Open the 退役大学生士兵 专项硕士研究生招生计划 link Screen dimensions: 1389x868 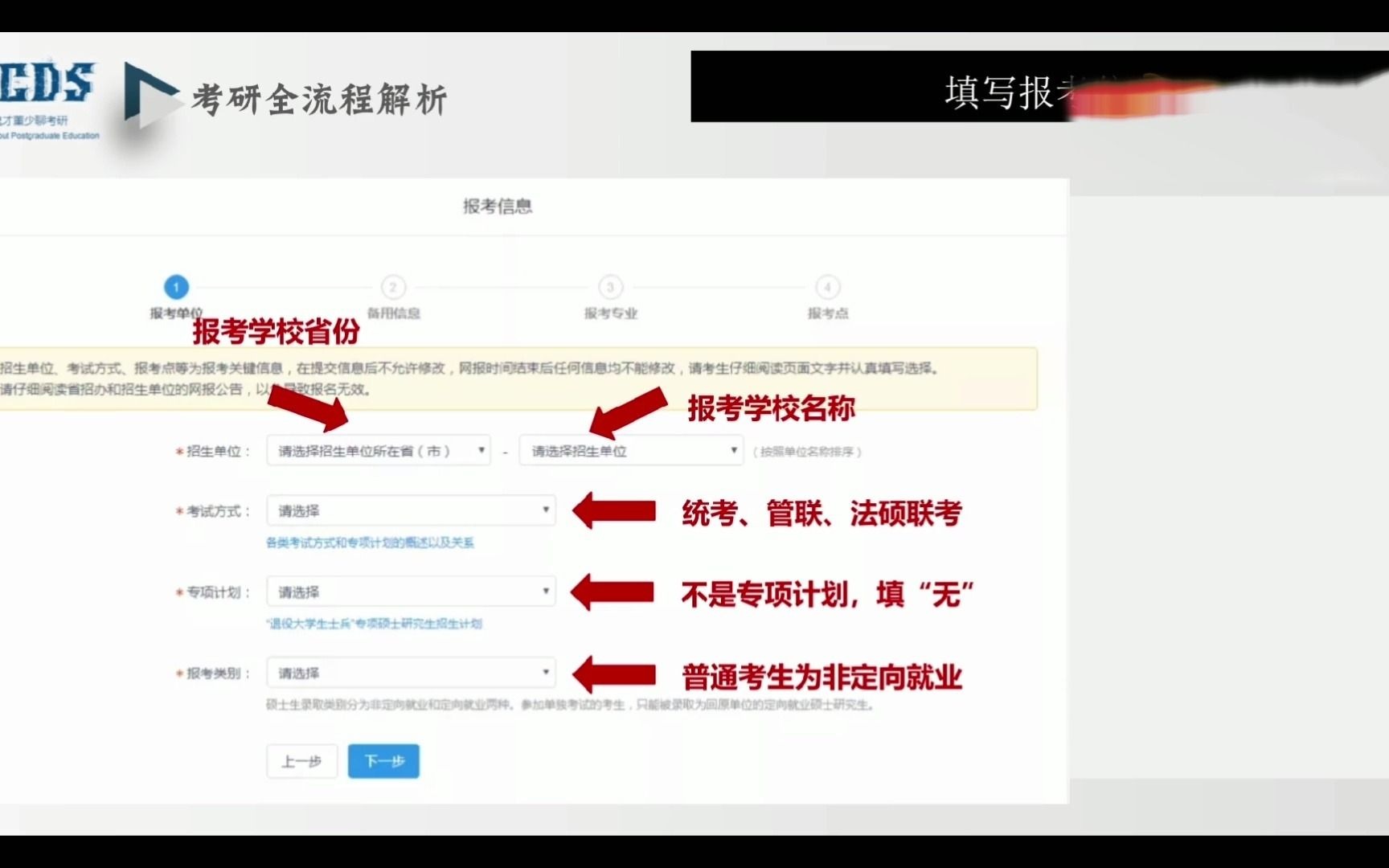374,624
